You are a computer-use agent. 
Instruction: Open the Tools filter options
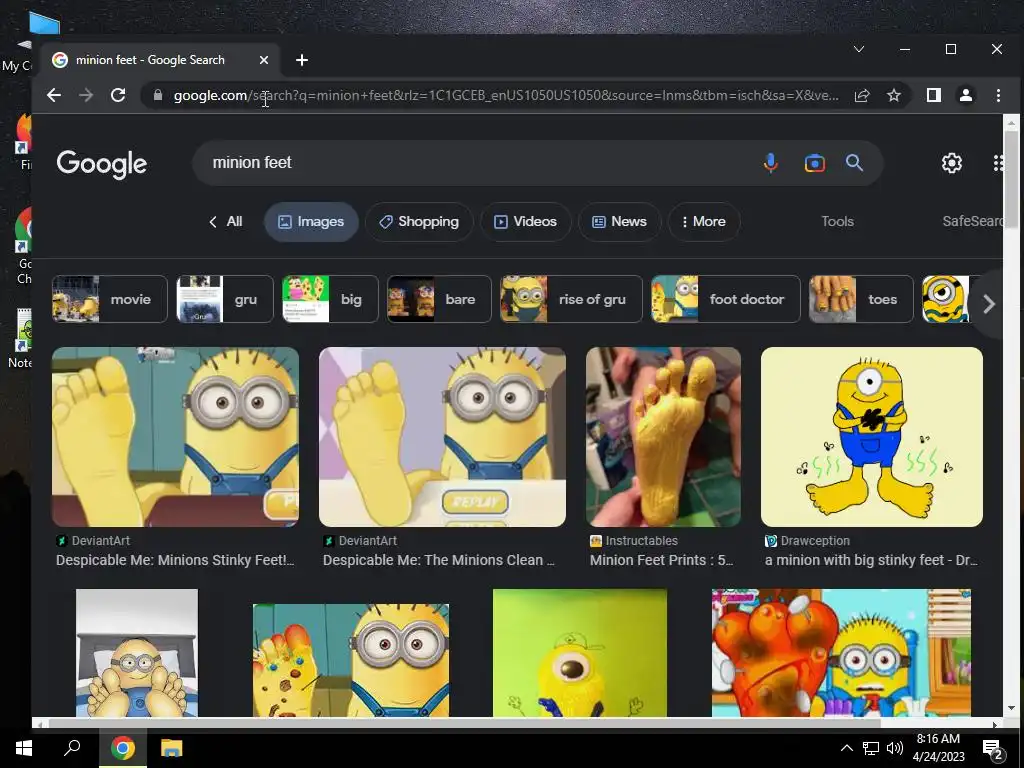[x=837, y=221]
